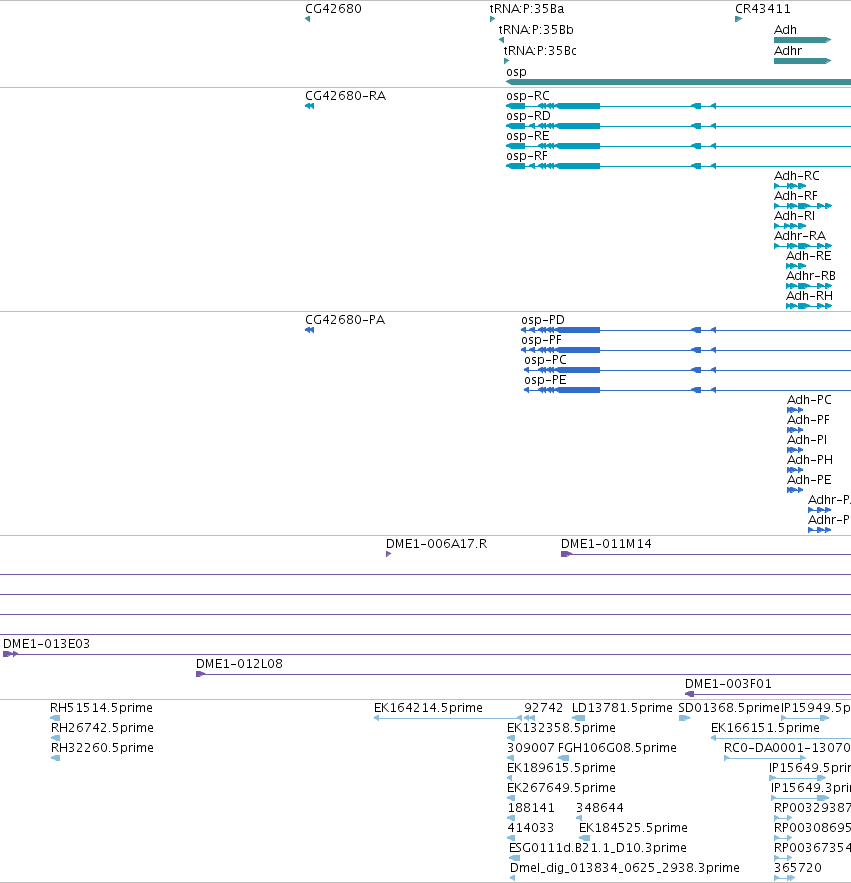Select the Adhr gene bar

pyautogui.click(x=803, y=61)
